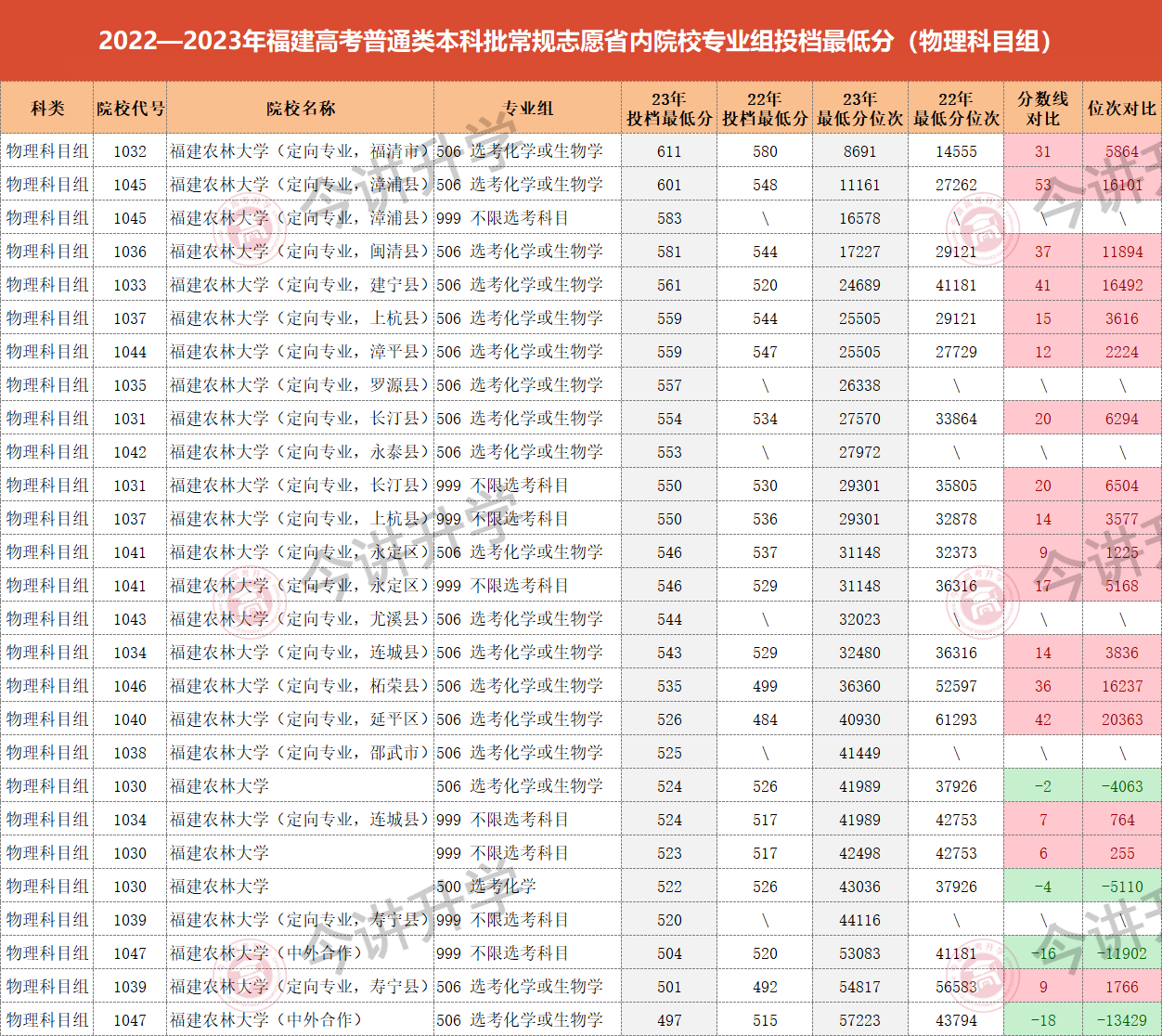Select rank cell 11161
This screenshot has width=1162, height=1036.
point(860,185)
